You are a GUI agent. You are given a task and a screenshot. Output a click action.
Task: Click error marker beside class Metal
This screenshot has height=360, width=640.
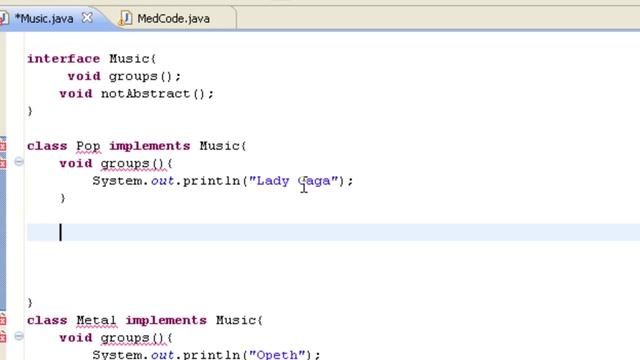pyautogui.click(x=3, y=320)
